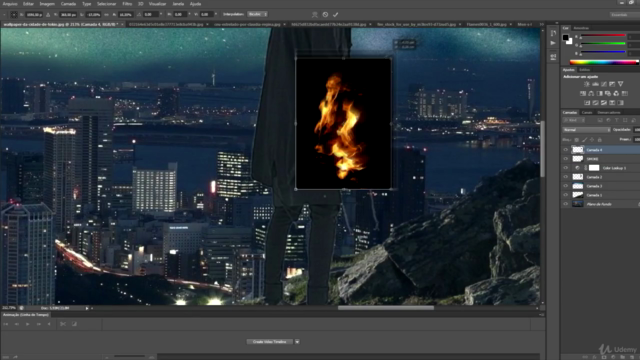
Task: Open the Janela menu
Action: tap(178, 4)
